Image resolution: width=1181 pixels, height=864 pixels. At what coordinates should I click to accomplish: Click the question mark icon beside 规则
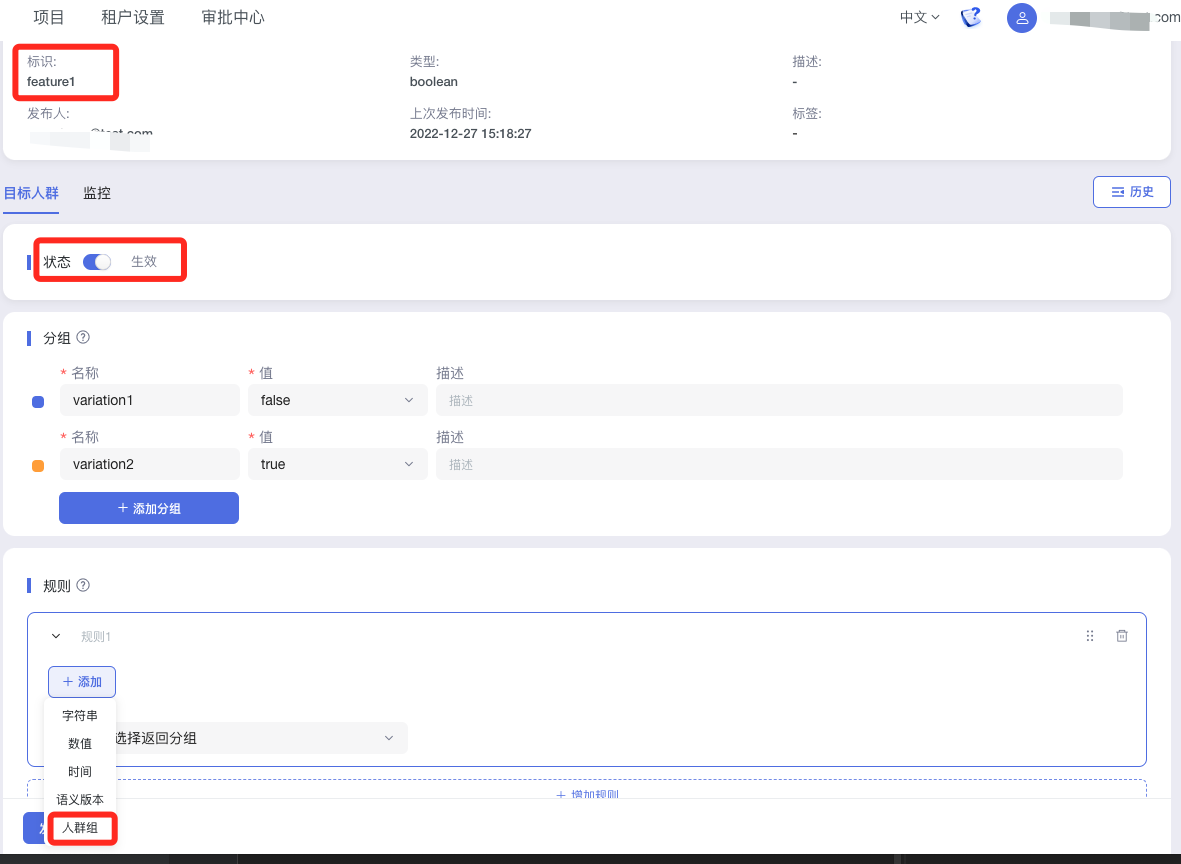[x=83, y=585]
